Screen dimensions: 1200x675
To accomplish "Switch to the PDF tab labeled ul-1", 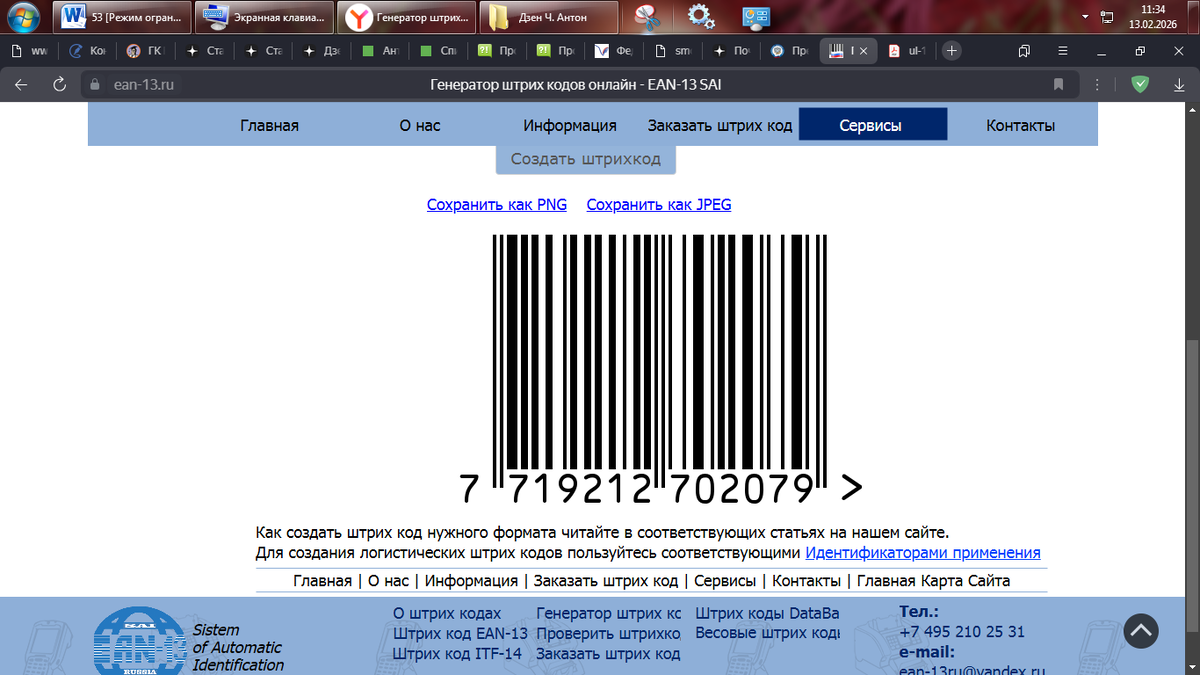I will [x=908, y=50].
